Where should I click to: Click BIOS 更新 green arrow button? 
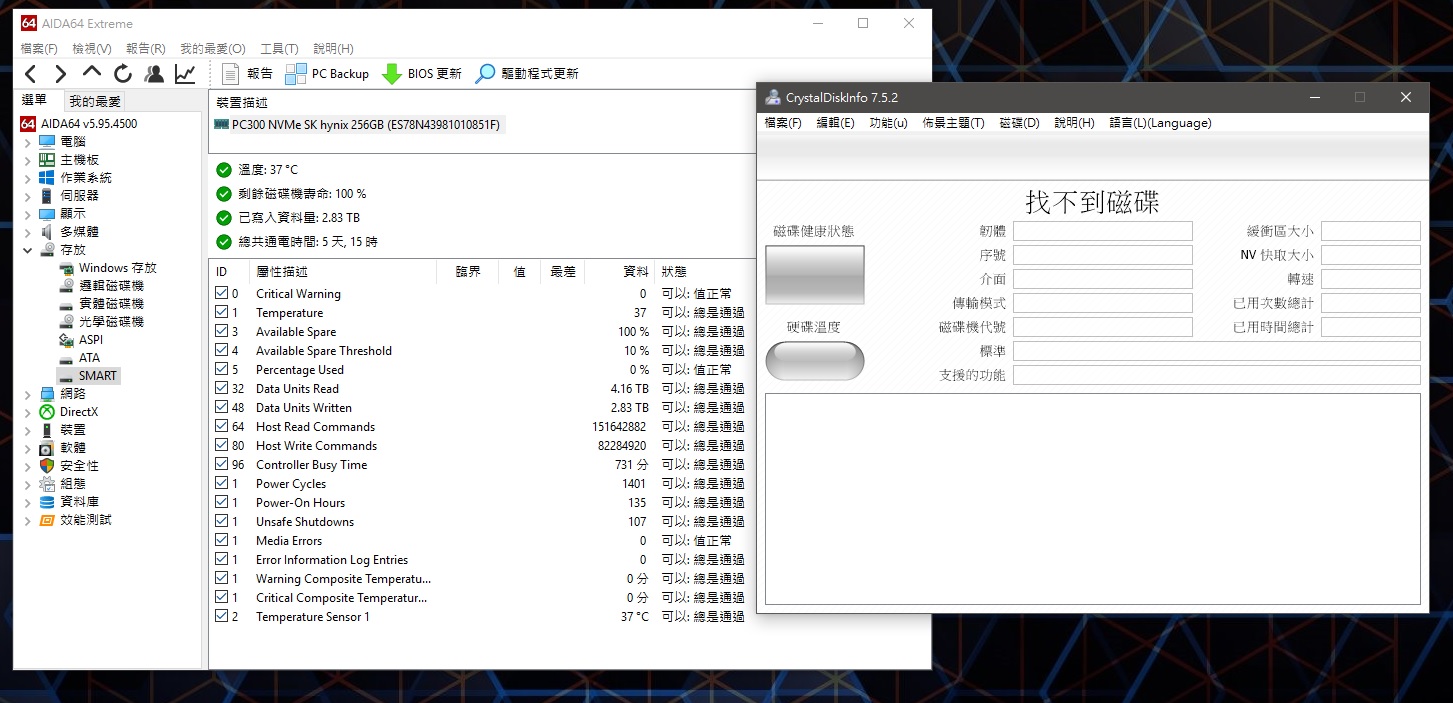pos(421,74)
